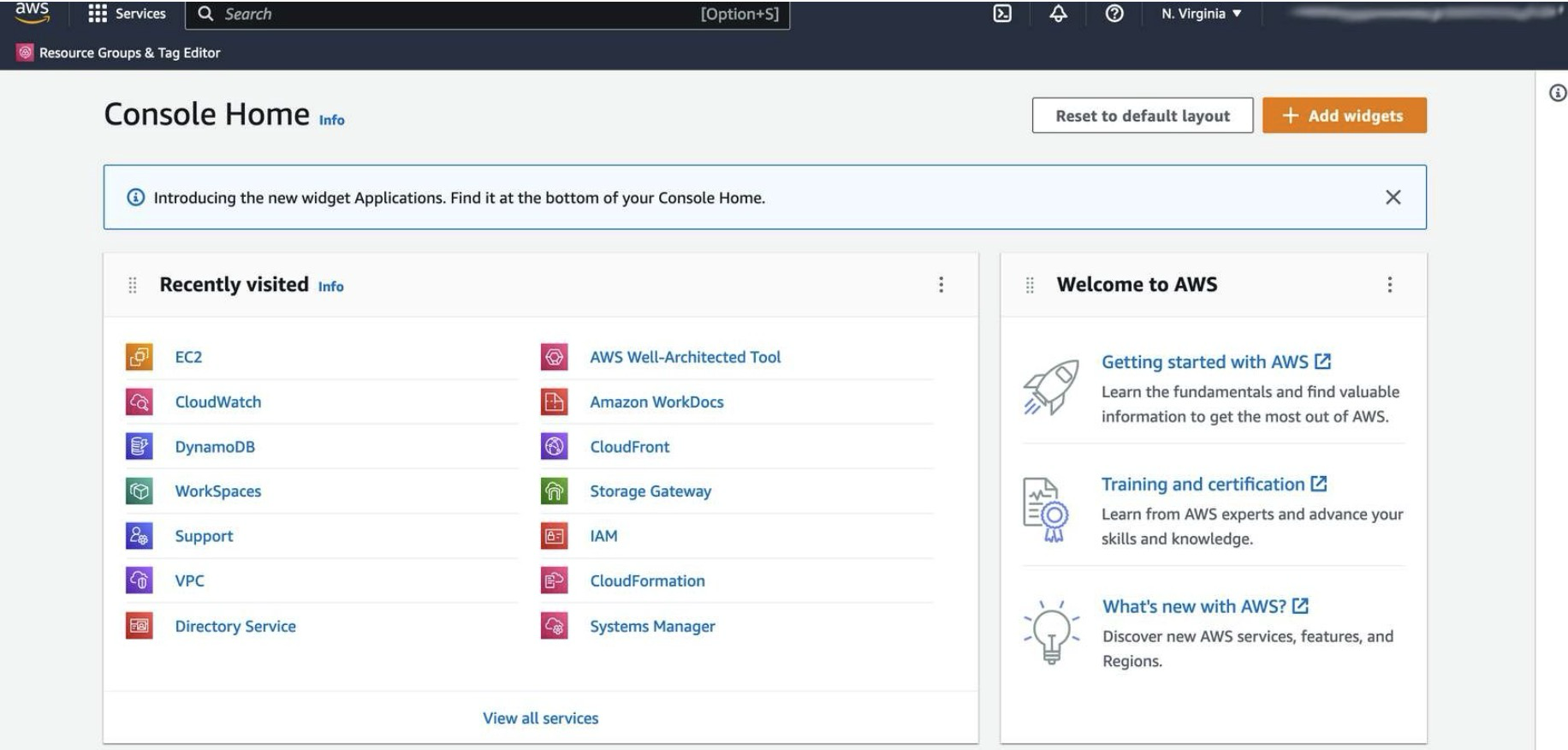Open the Services menu
Viewport: 1568px width, 750px height.
(128, 14)
